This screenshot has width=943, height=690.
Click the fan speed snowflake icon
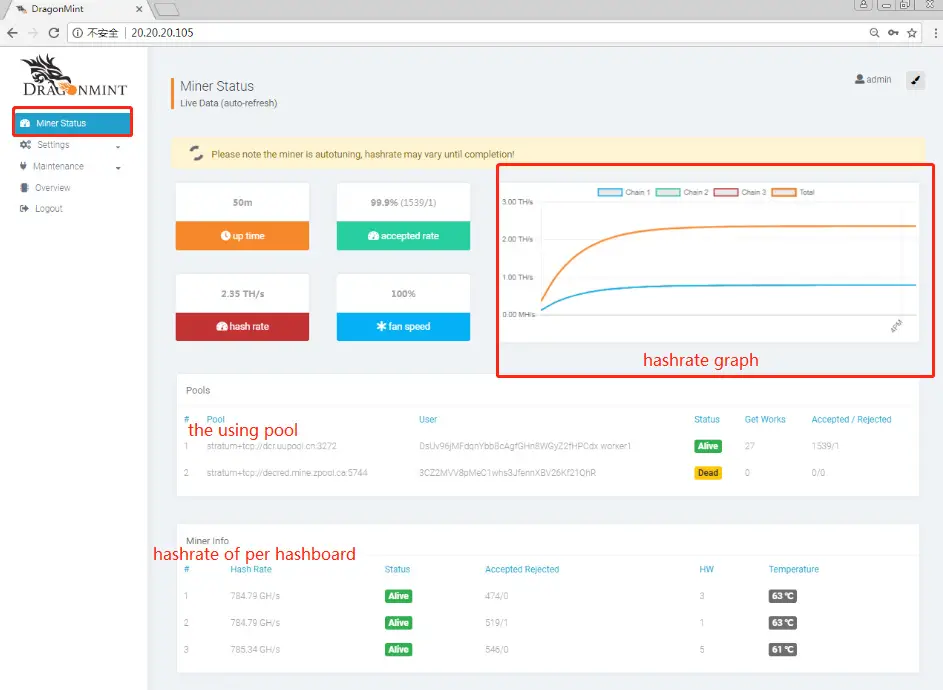[384, 325]
